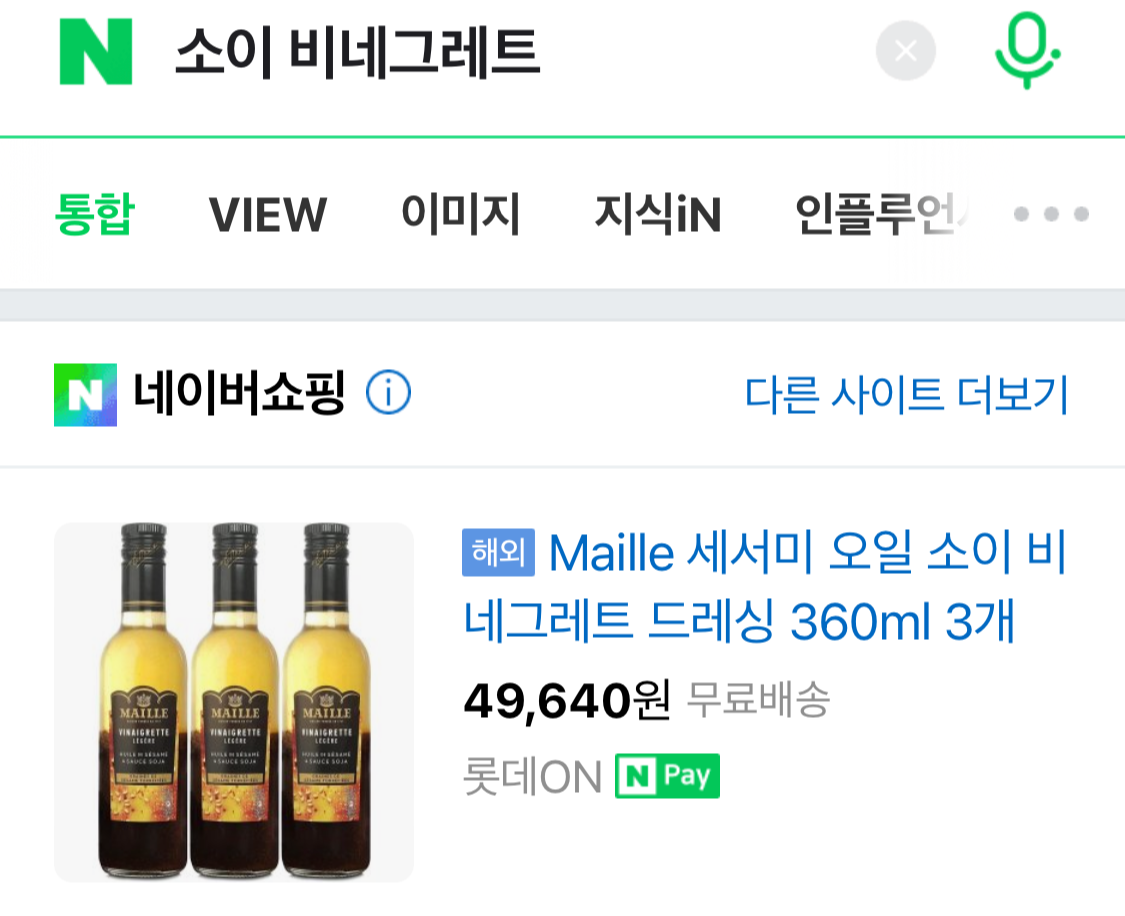Click the 49,640원 price

(567, 700)
